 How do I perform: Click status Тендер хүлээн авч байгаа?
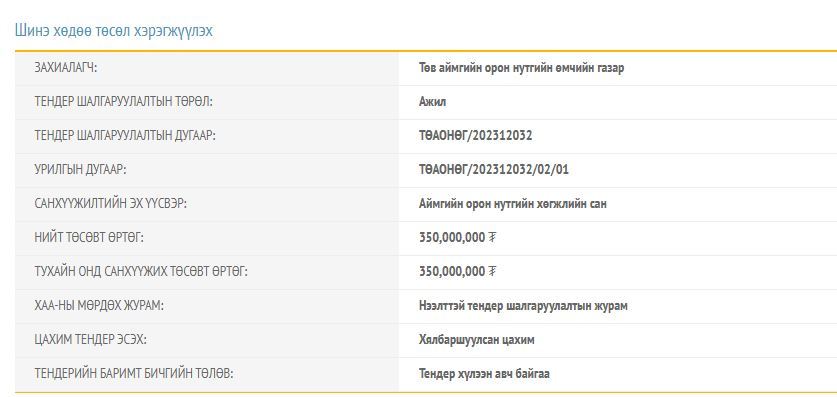point(484,374)
